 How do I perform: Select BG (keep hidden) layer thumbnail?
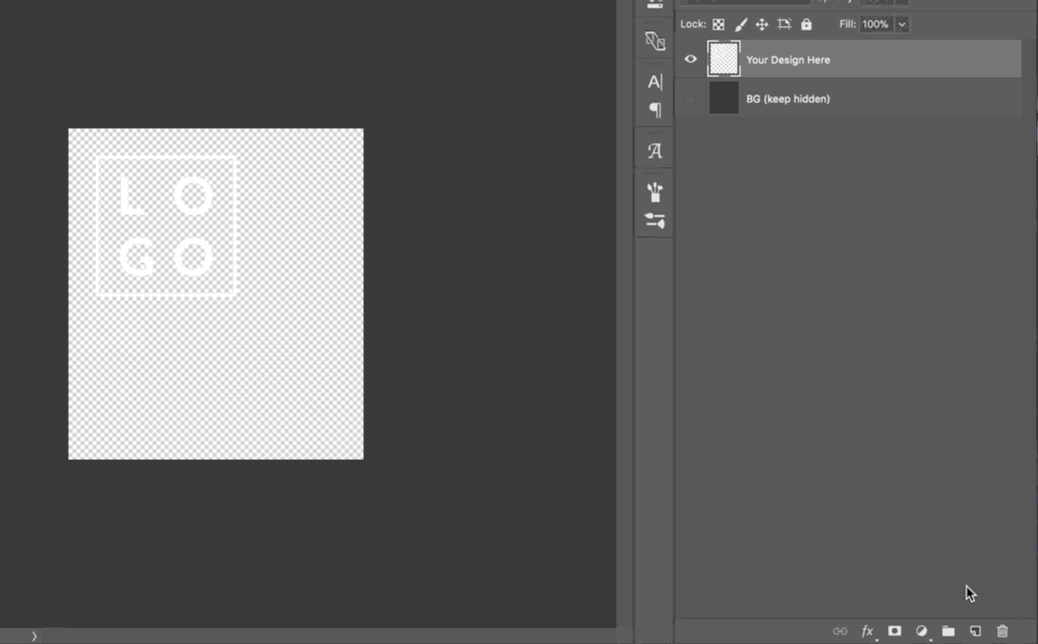pyautogui.click(x=724, y=98)
